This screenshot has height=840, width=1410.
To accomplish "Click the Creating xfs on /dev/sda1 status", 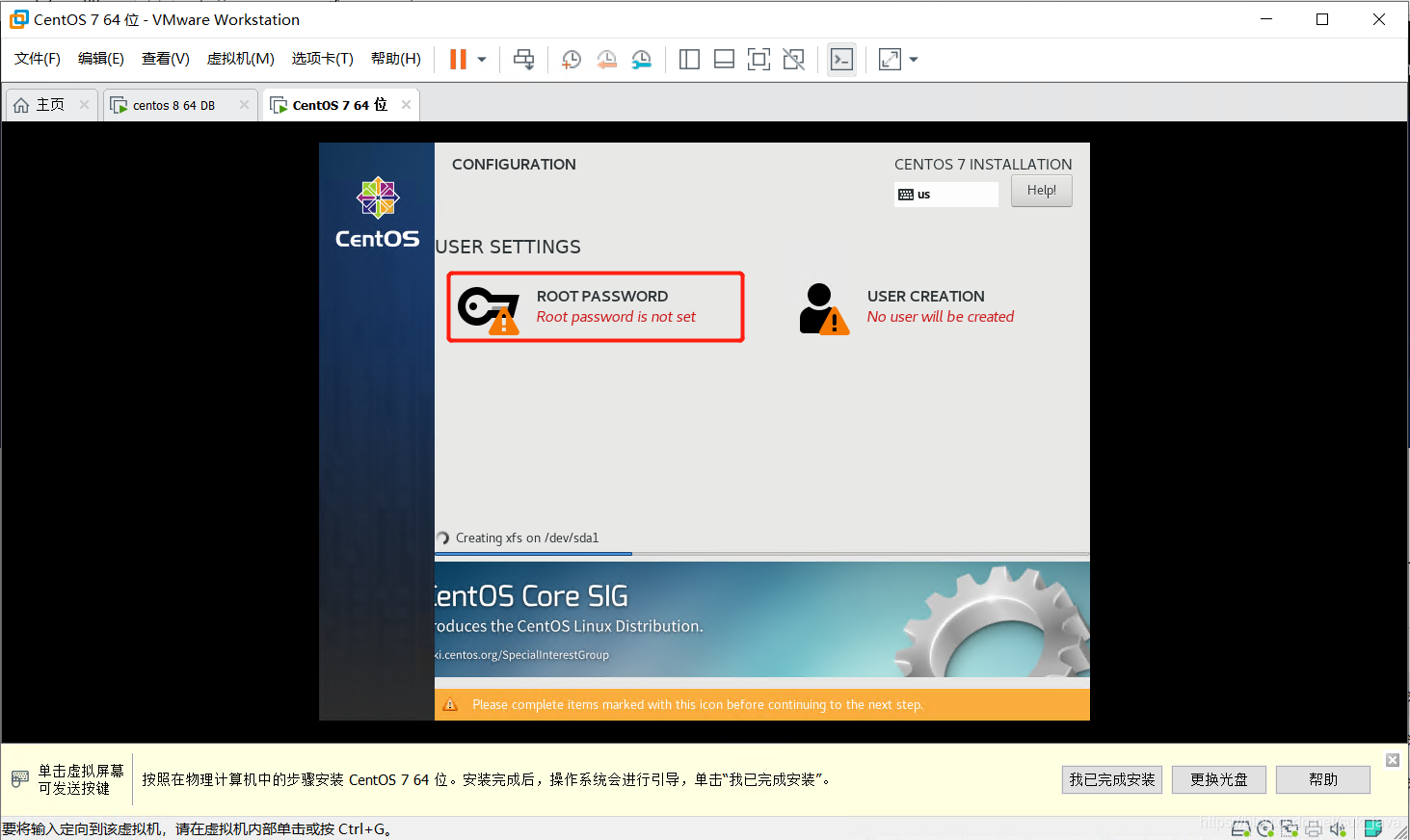I will pos(526,538).
